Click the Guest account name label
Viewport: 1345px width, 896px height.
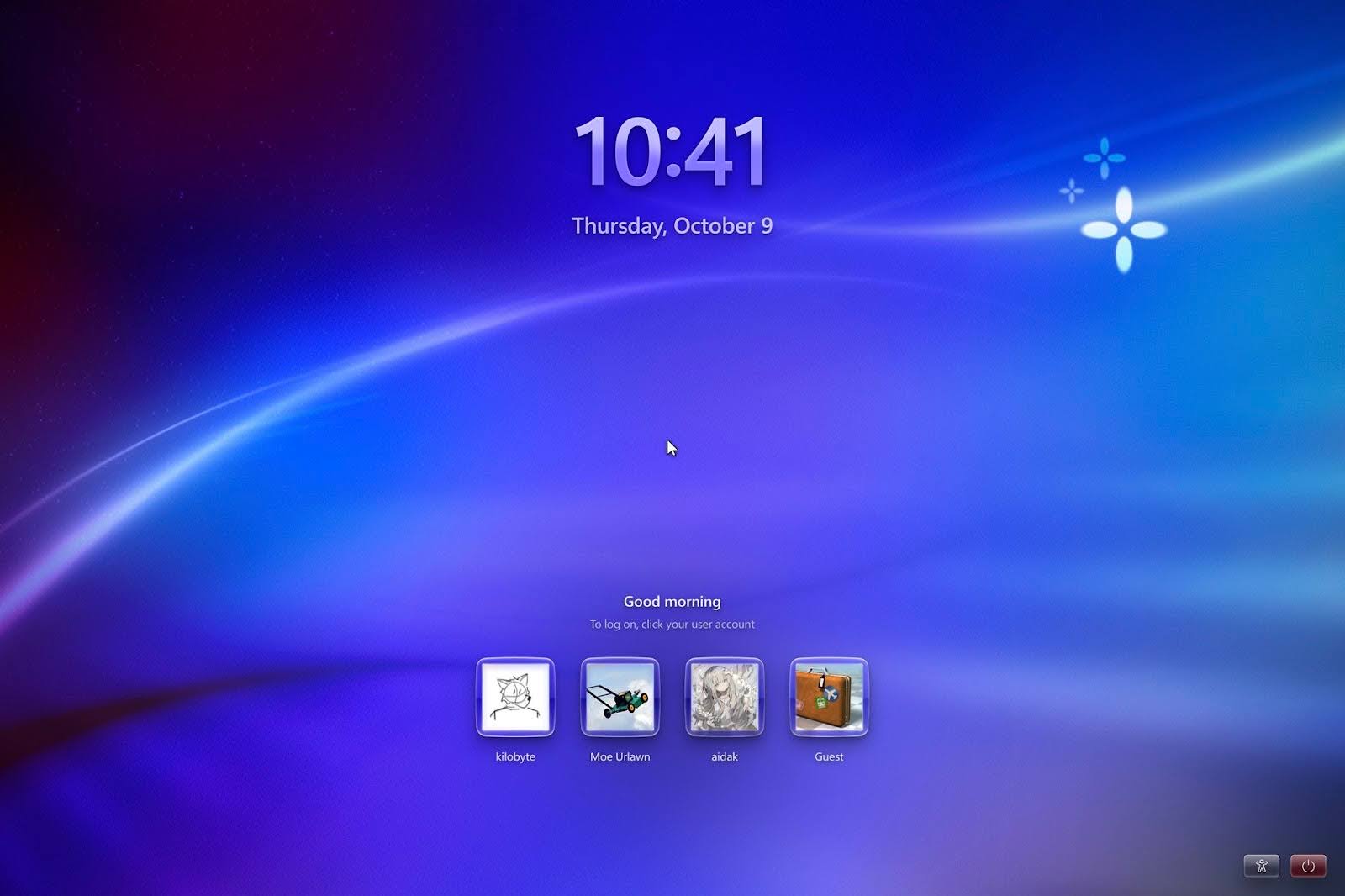pyautogui.click(x=829, y=756)
